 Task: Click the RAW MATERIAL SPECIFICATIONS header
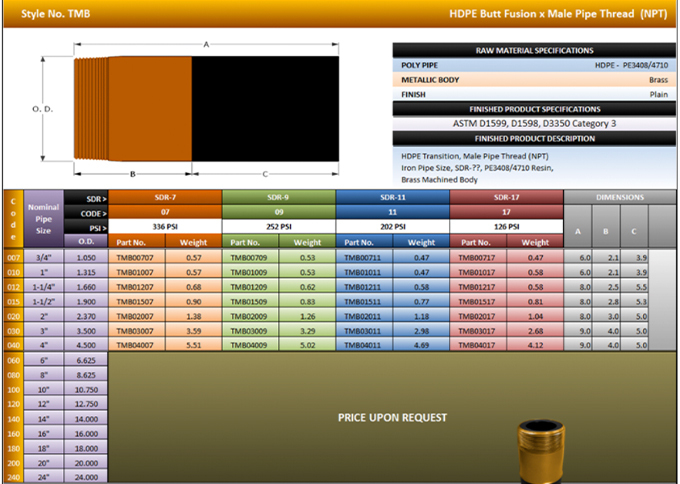tap(534, 50)
